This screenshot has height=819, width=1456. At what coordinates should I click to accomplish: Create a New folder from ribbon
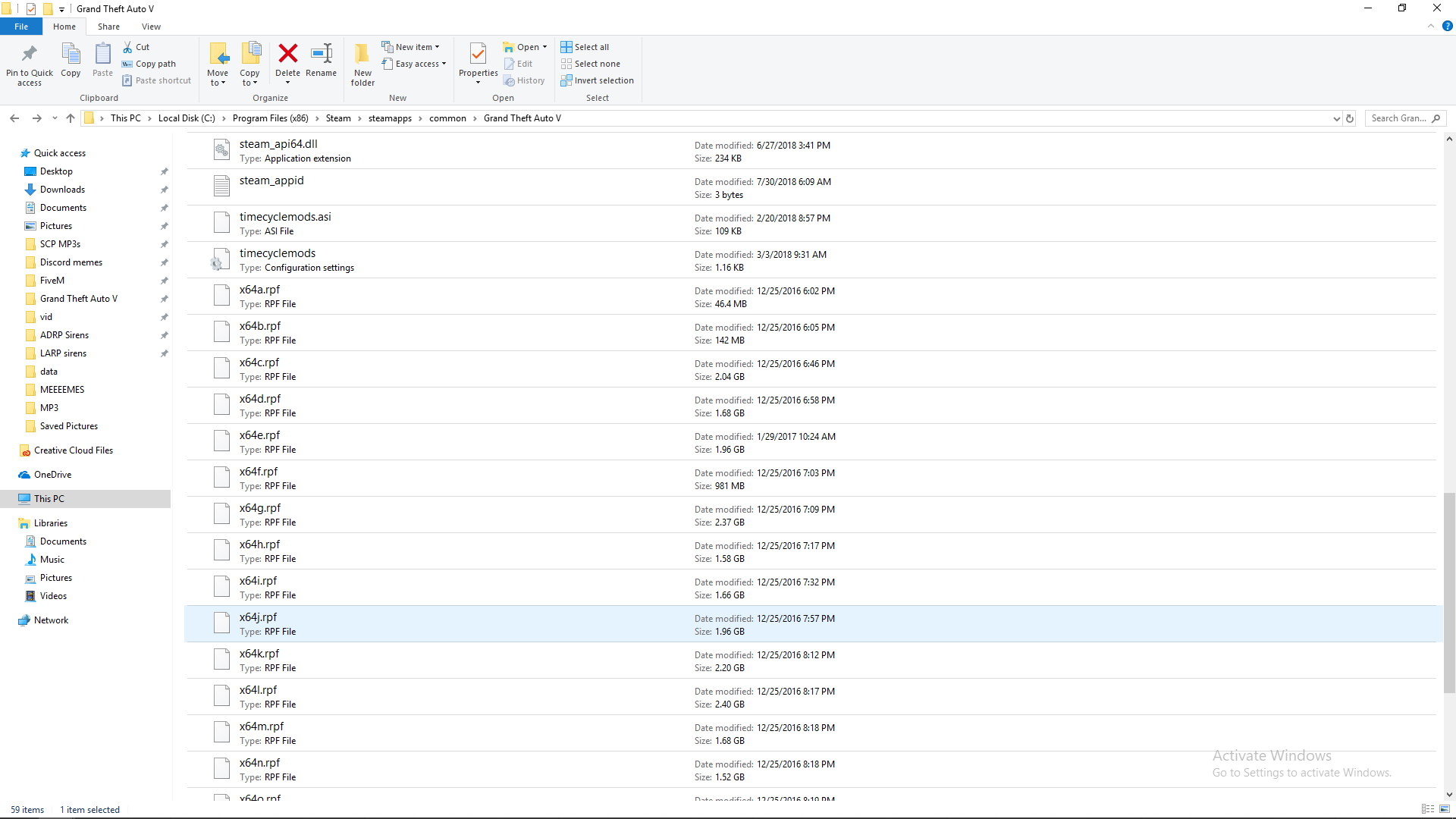(362, 64)
